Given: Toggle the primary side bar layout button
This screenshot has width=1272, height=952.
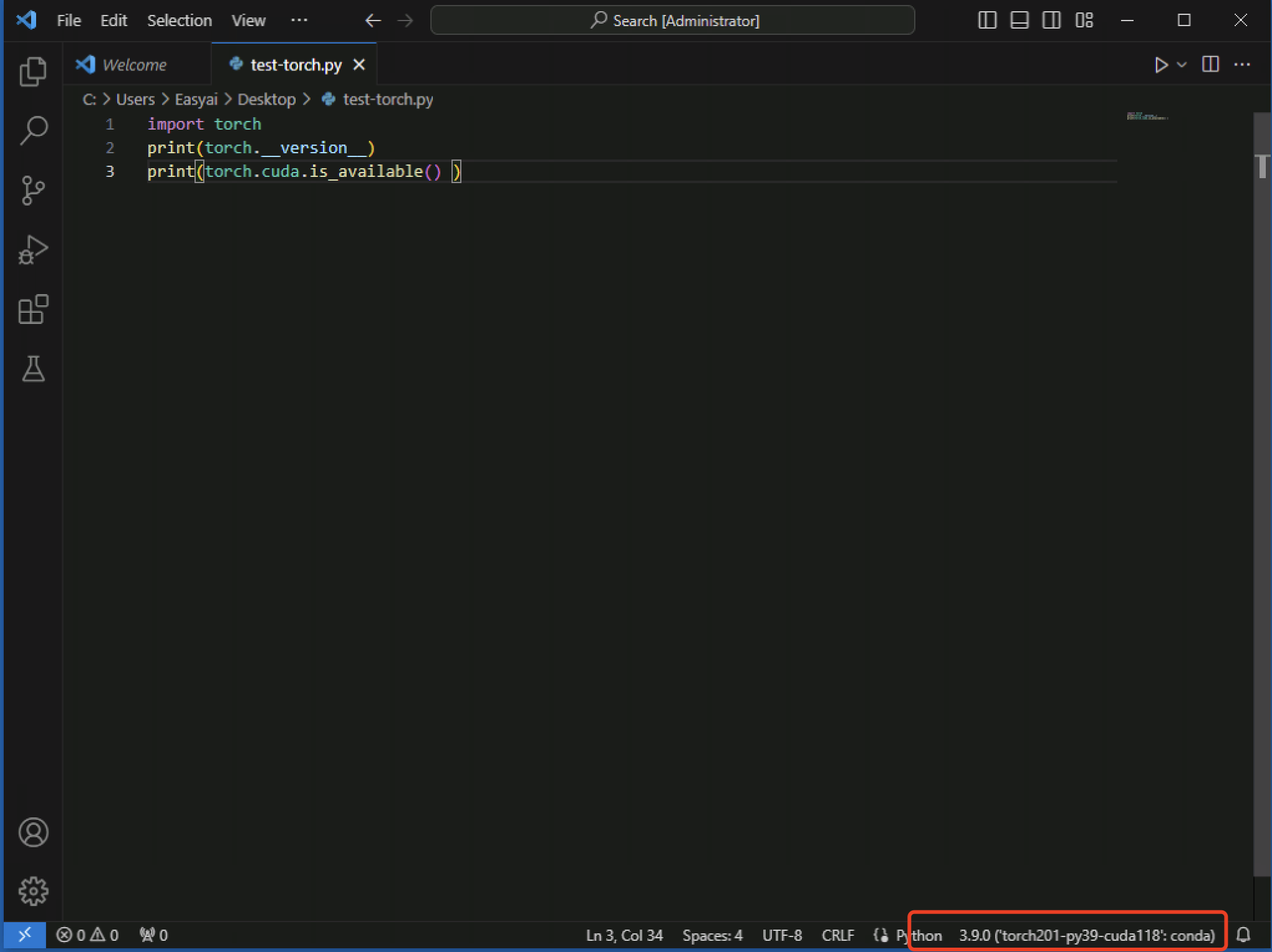Looking at the screenshot, I should click(987, 20).
